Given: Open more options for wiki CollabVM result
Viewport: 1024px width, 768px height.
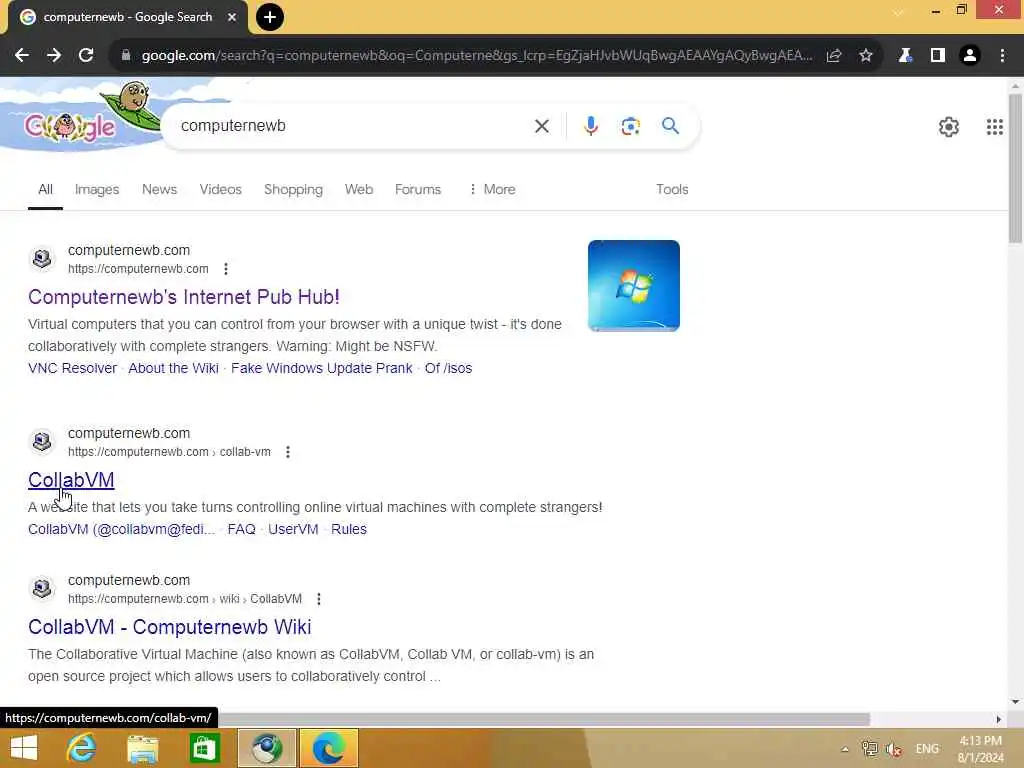Looking at the screenshot, I should tap(319, 599).
